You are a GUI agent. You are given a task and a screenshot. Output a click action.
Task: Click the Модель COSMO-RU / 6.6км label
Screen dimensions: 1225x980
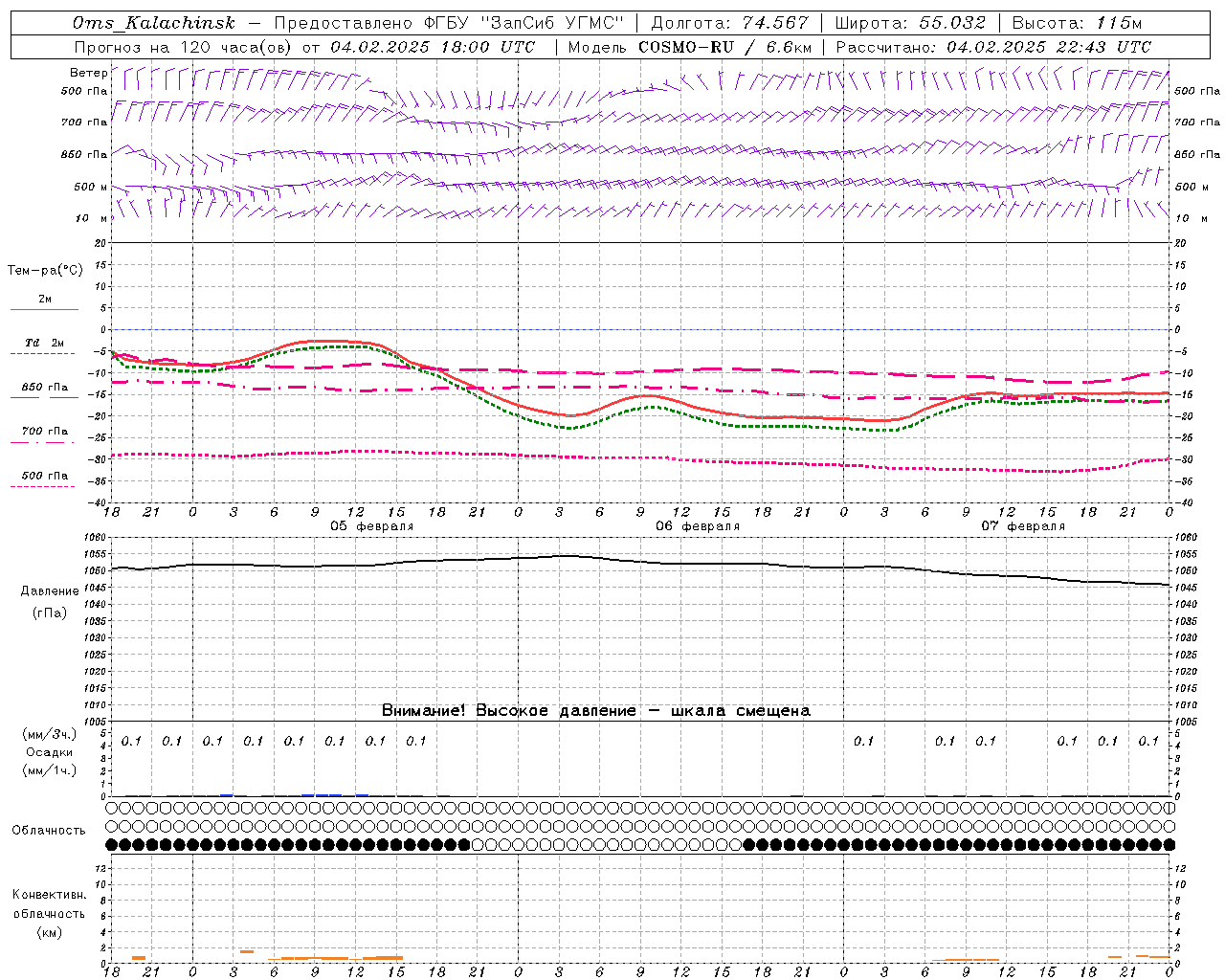690,47
